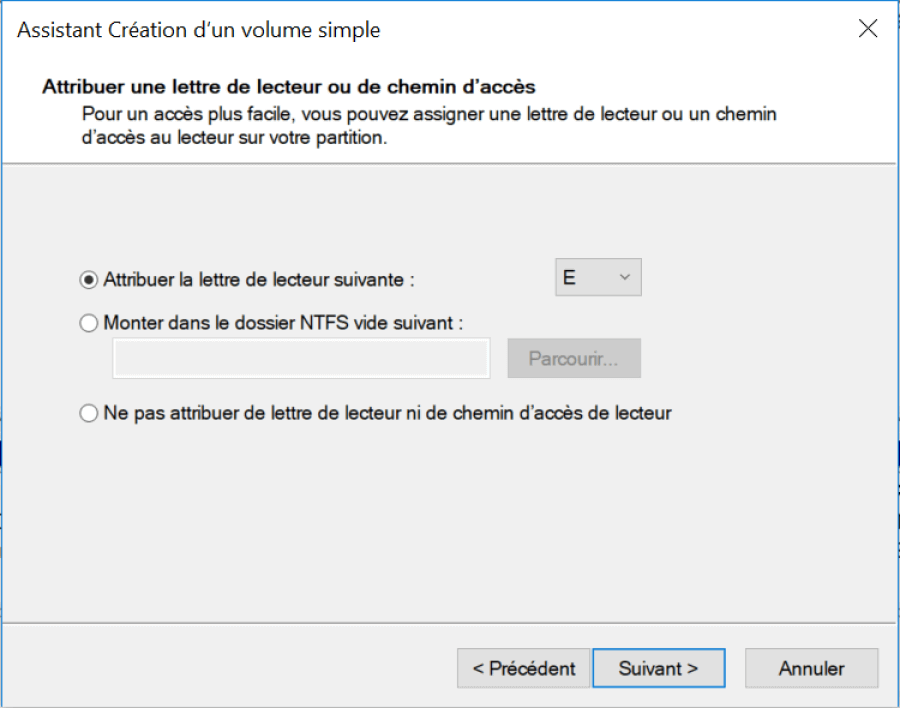Click the Précédent button
The image size is (900, 708).
[522, 668]
